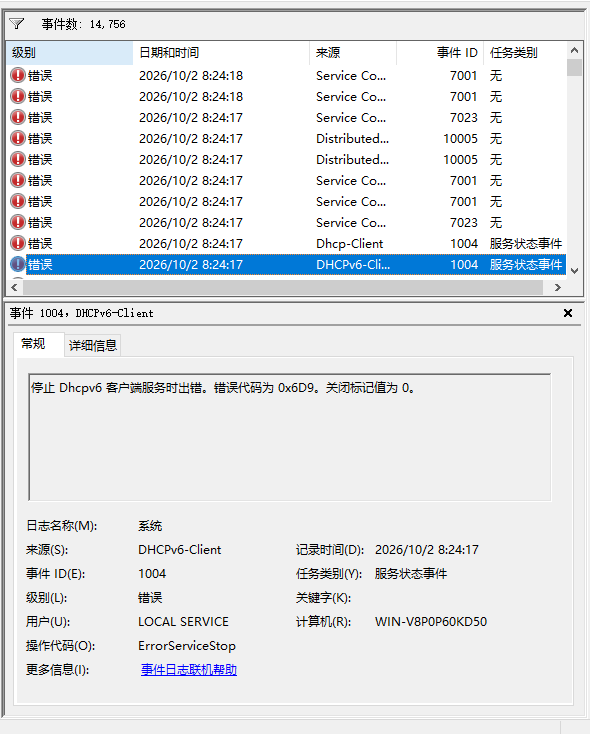This screenshot has width=590, height=734.
Task: Click the 更多信息(I): label
Action: pos(58,670)
